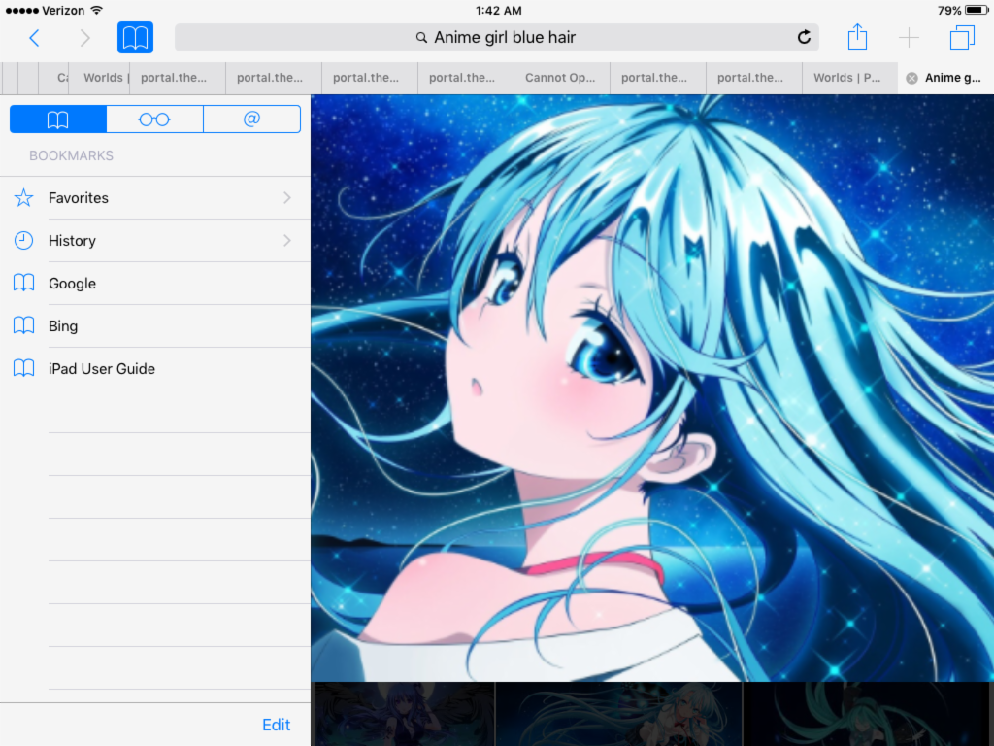Click the iPad User Guide book icon

point(23,368)
